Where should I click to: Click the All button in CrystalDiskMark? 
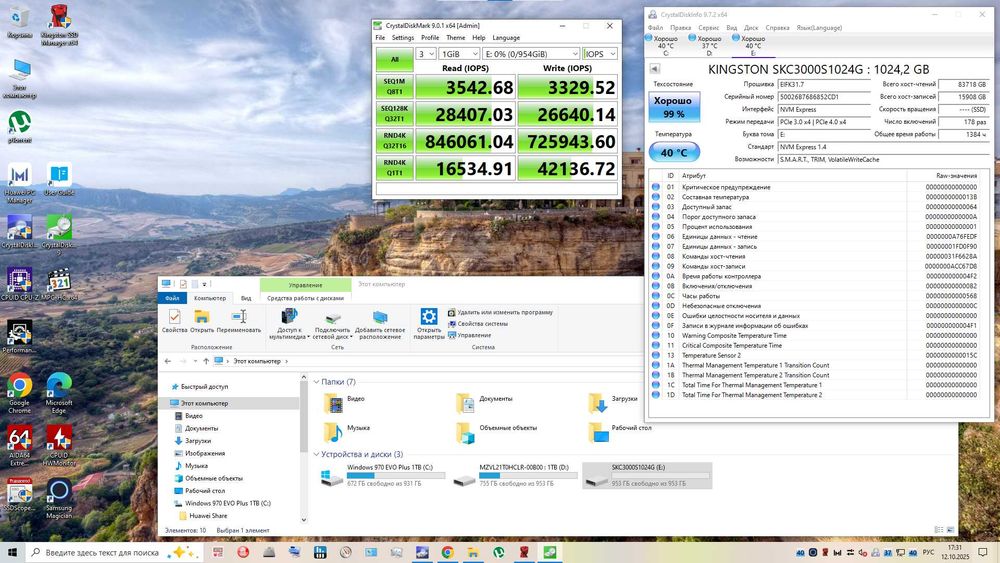[x=395, y=59]
